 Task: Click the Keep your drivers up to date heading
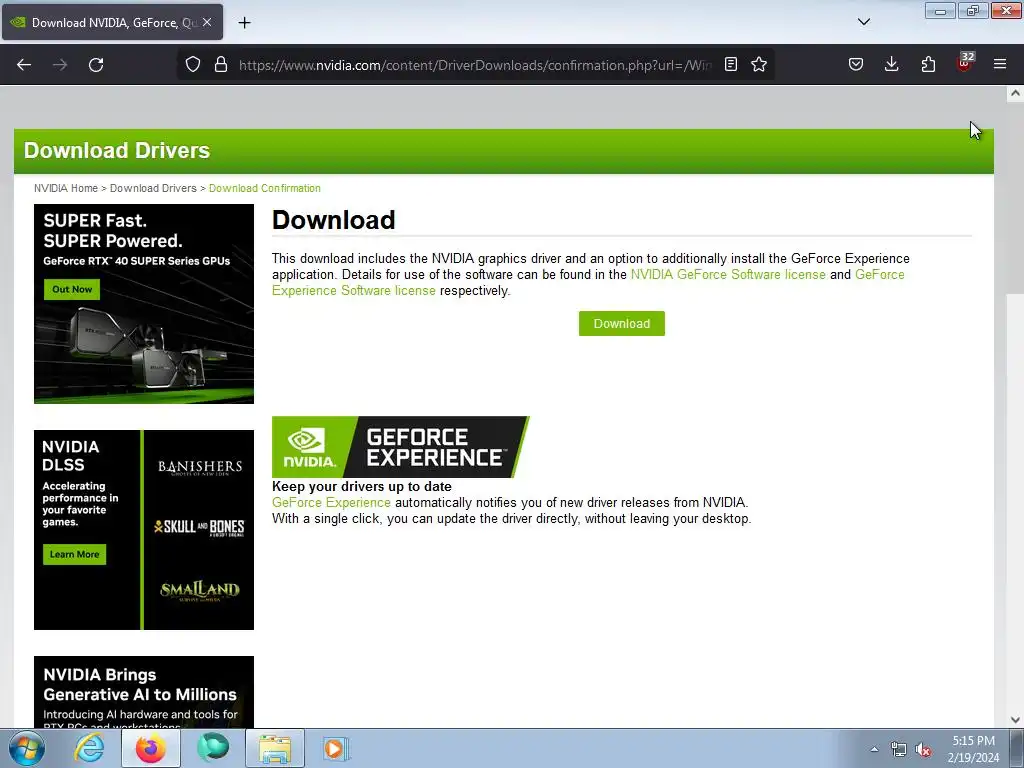[x=362, y=487]
